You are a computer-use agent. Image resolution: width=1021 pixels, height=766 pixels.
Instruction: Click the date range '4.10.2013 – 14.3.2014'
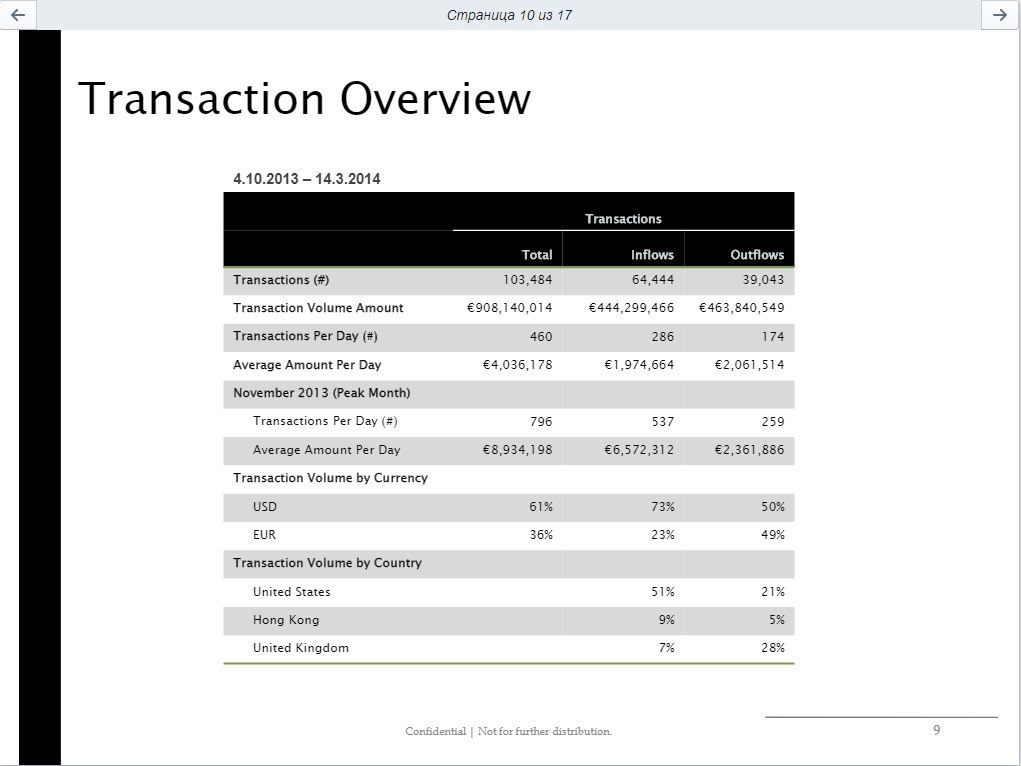[307, 178]
